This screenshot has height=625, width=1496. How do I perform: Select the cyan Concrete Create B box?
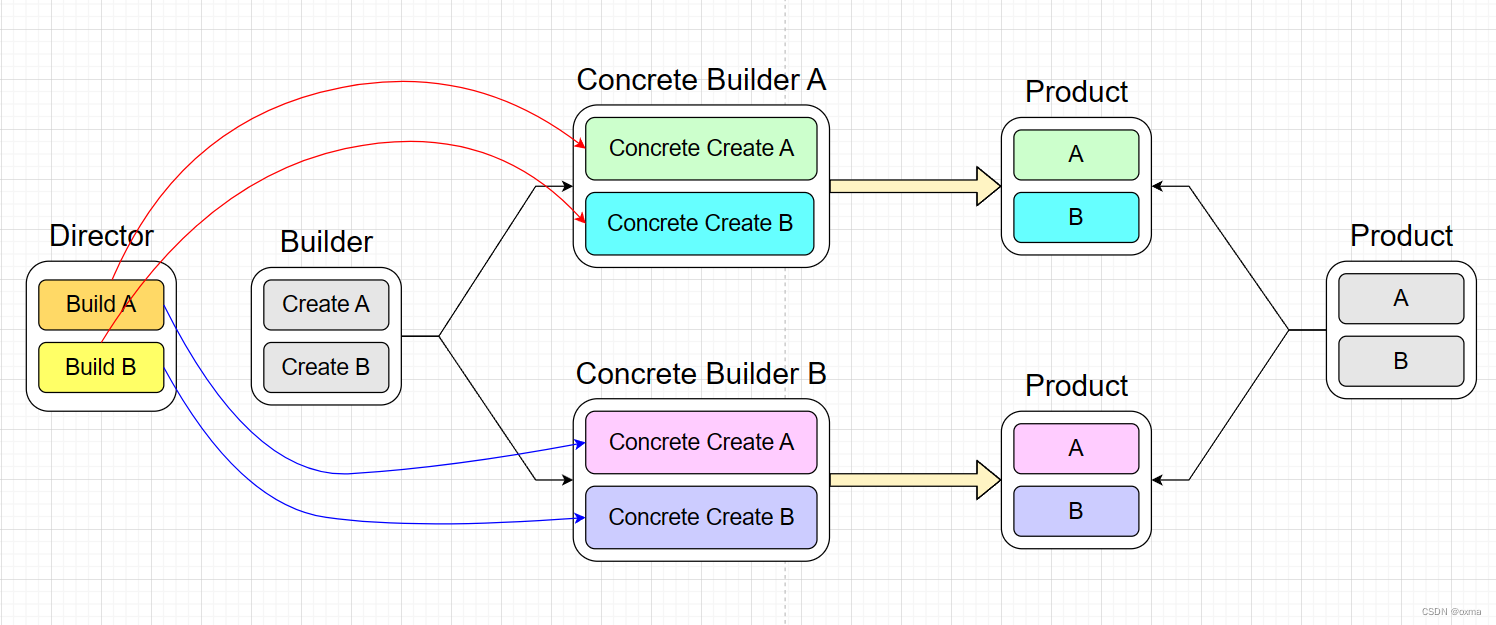click(701, 223)
